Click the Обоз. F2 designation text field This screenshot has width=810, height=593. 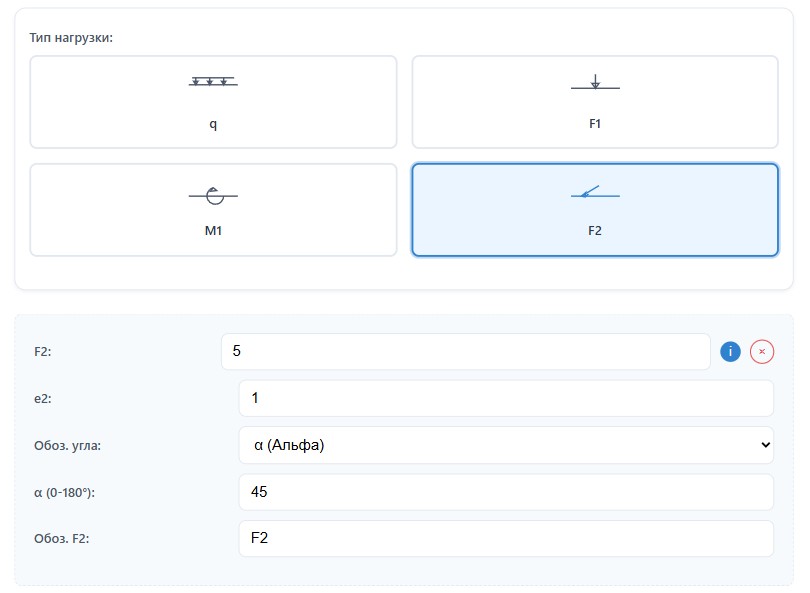coord(505,538)
